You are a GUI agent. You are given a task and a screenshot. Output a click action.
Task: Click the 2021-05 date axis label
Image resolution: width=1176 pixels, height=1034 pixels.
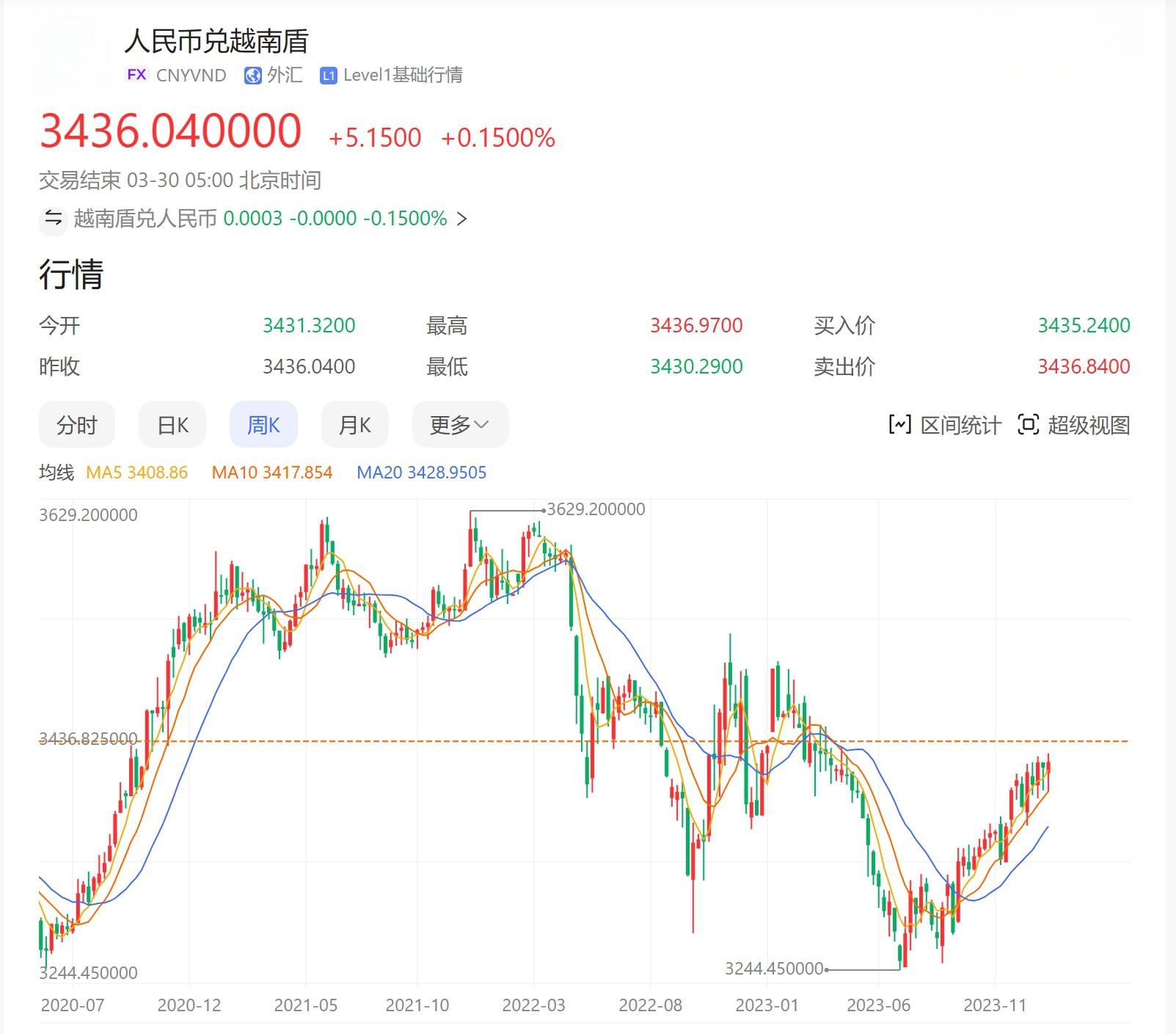click(x=306, y=1005)
